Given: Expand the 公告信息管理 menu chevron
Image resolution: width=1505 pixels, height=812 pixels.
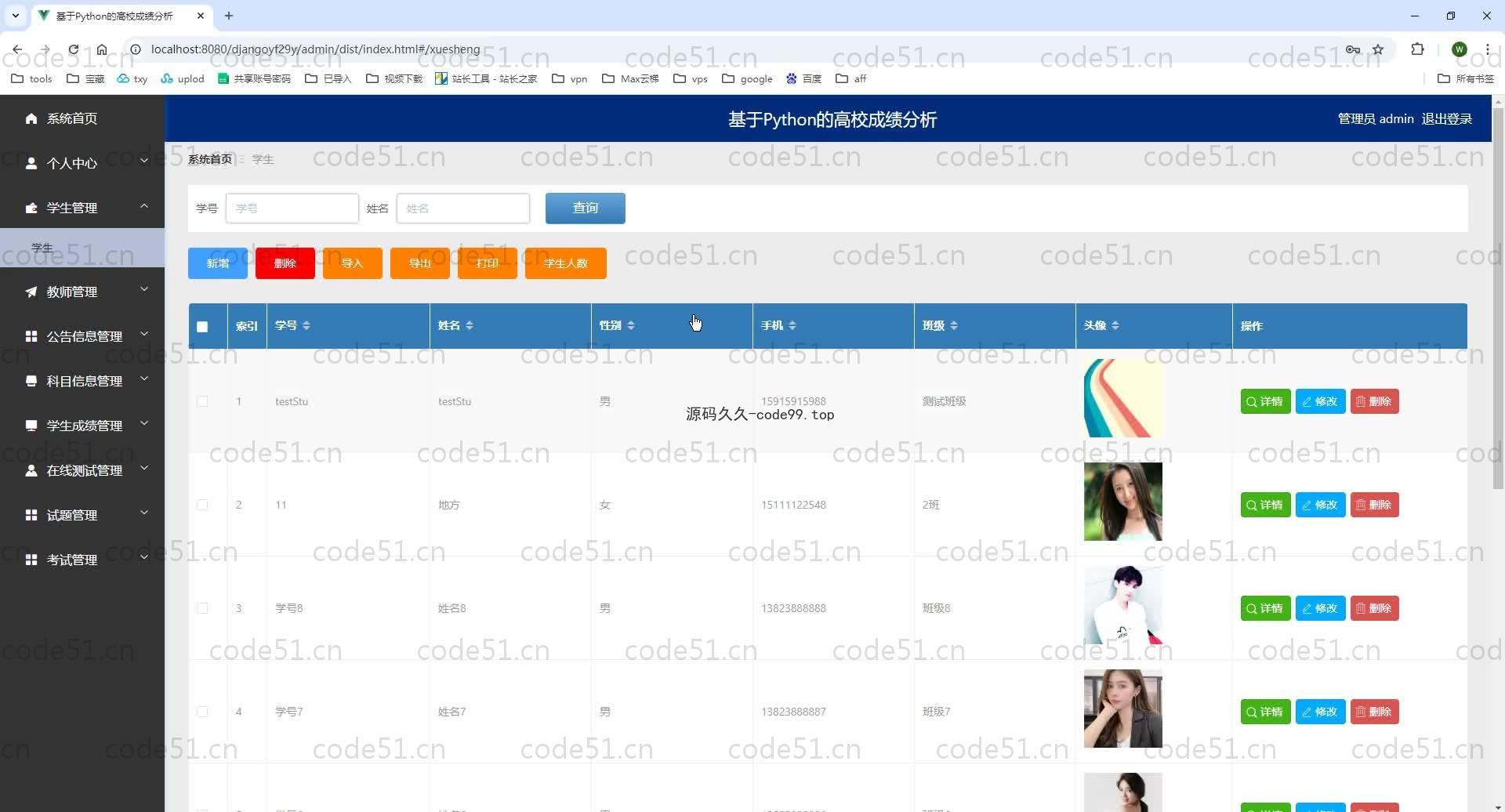Looking at the screenshot, I should pos(144,334).
